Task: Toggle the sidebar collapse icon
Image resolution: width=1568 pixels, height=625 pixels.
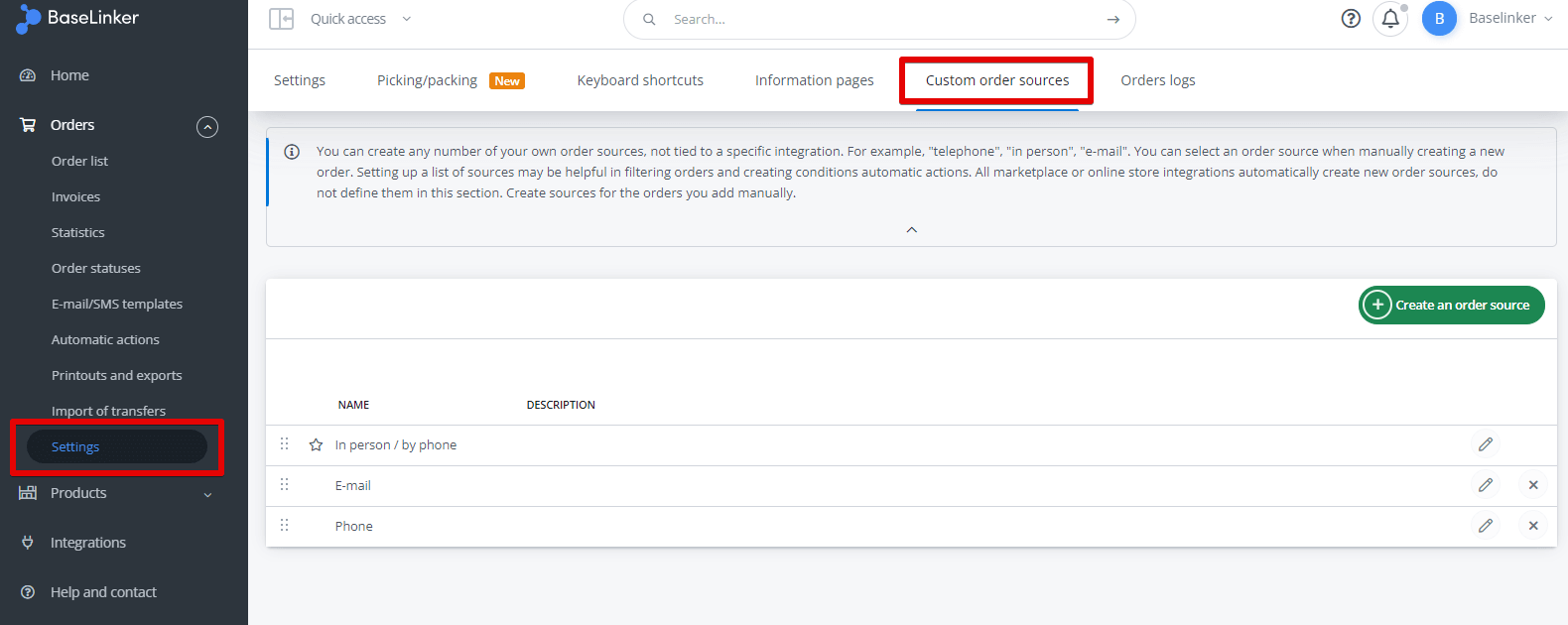Action: tap(281, 19)
